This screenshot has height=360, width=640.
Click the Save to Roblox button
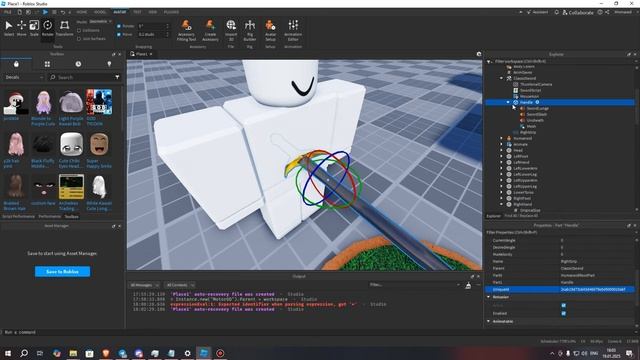62,271
